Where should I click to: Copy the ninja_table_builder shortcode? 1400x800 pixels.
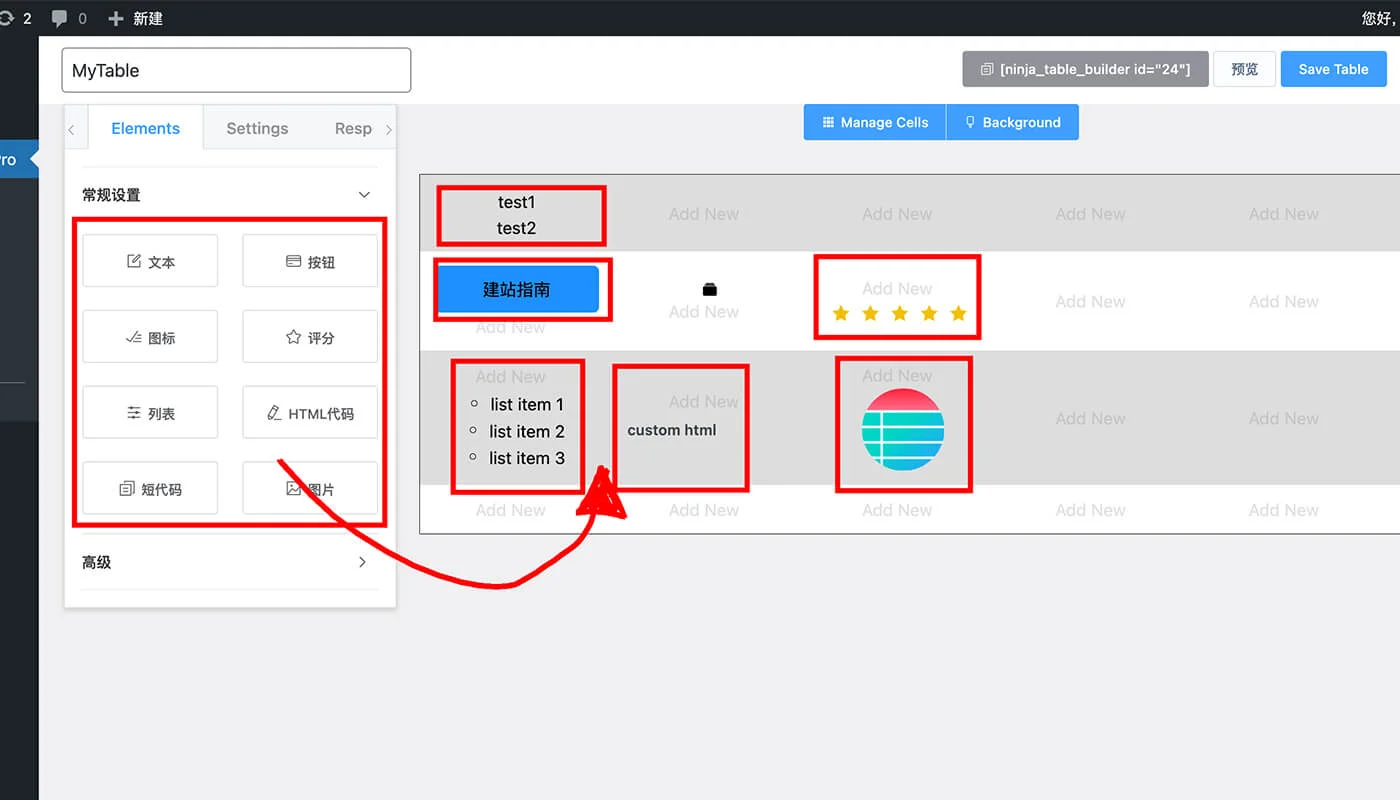pos(1085,69)
